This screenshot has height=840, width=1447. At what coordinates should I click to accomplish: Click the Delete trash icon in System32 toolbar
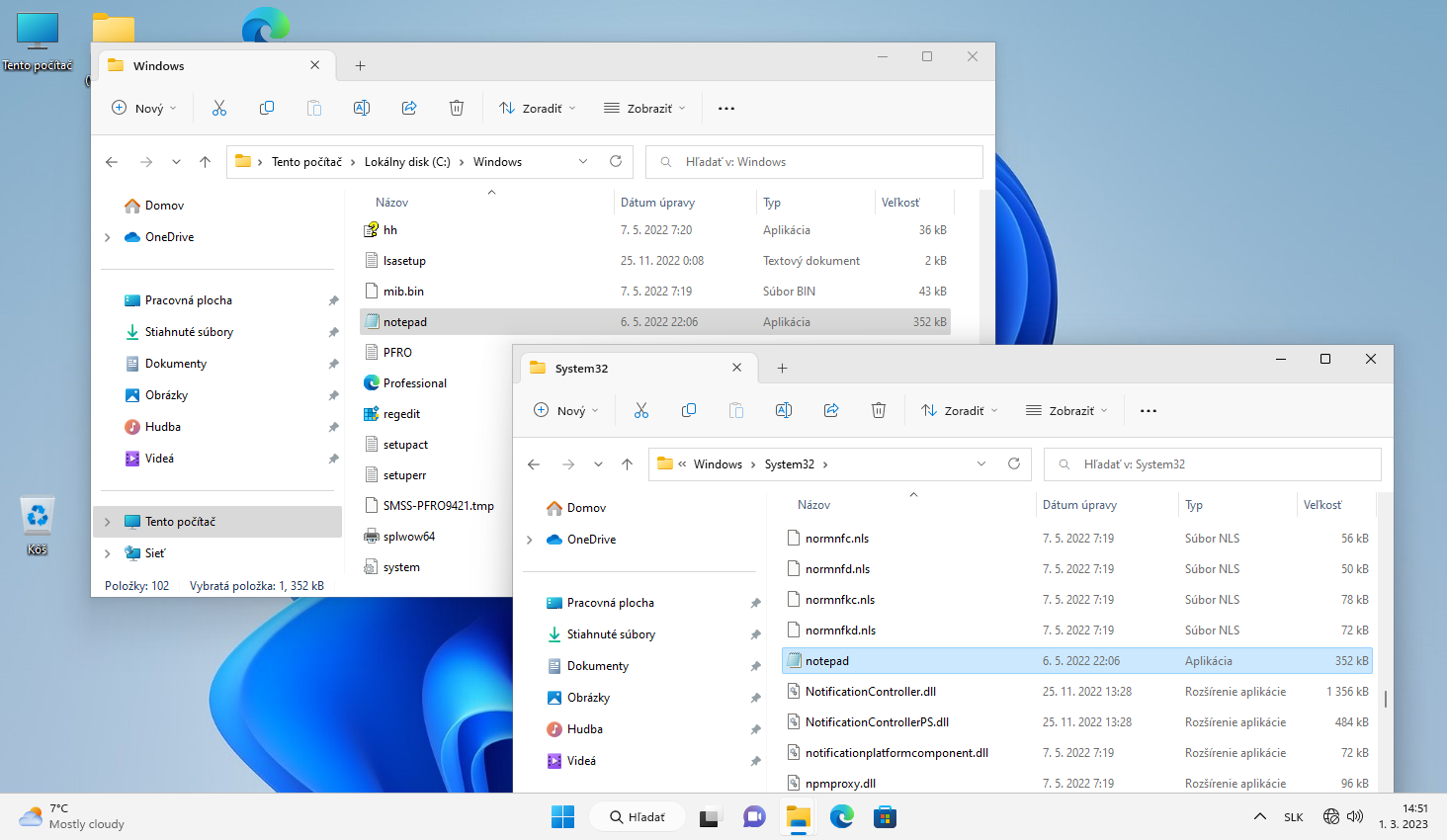pos(879,410)
